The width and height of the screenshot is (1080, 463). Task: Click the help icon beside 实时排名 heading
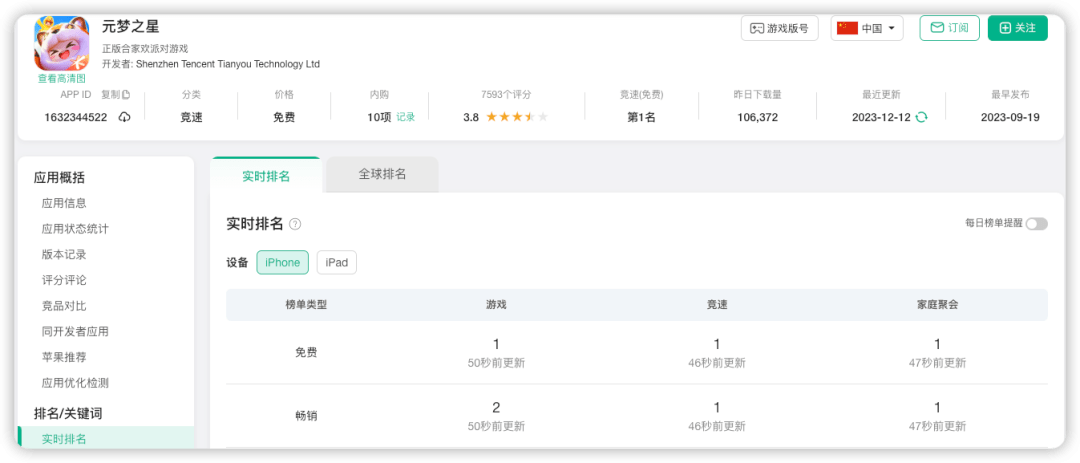coord(295,224)
